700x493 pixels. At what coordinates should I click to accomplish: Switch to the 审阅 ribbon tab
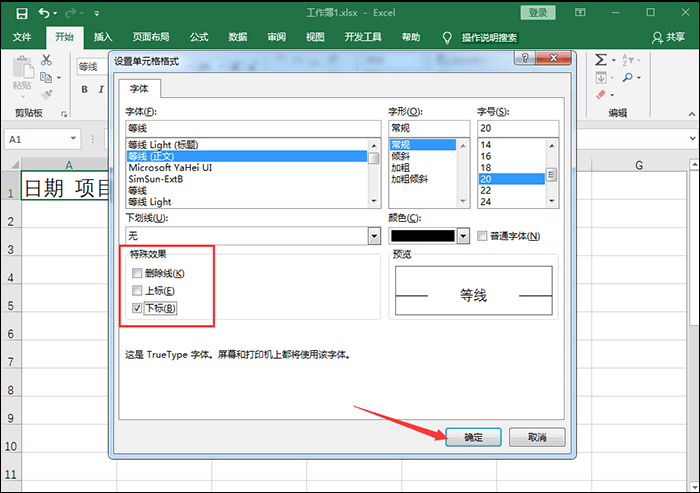tap(277, 37)
